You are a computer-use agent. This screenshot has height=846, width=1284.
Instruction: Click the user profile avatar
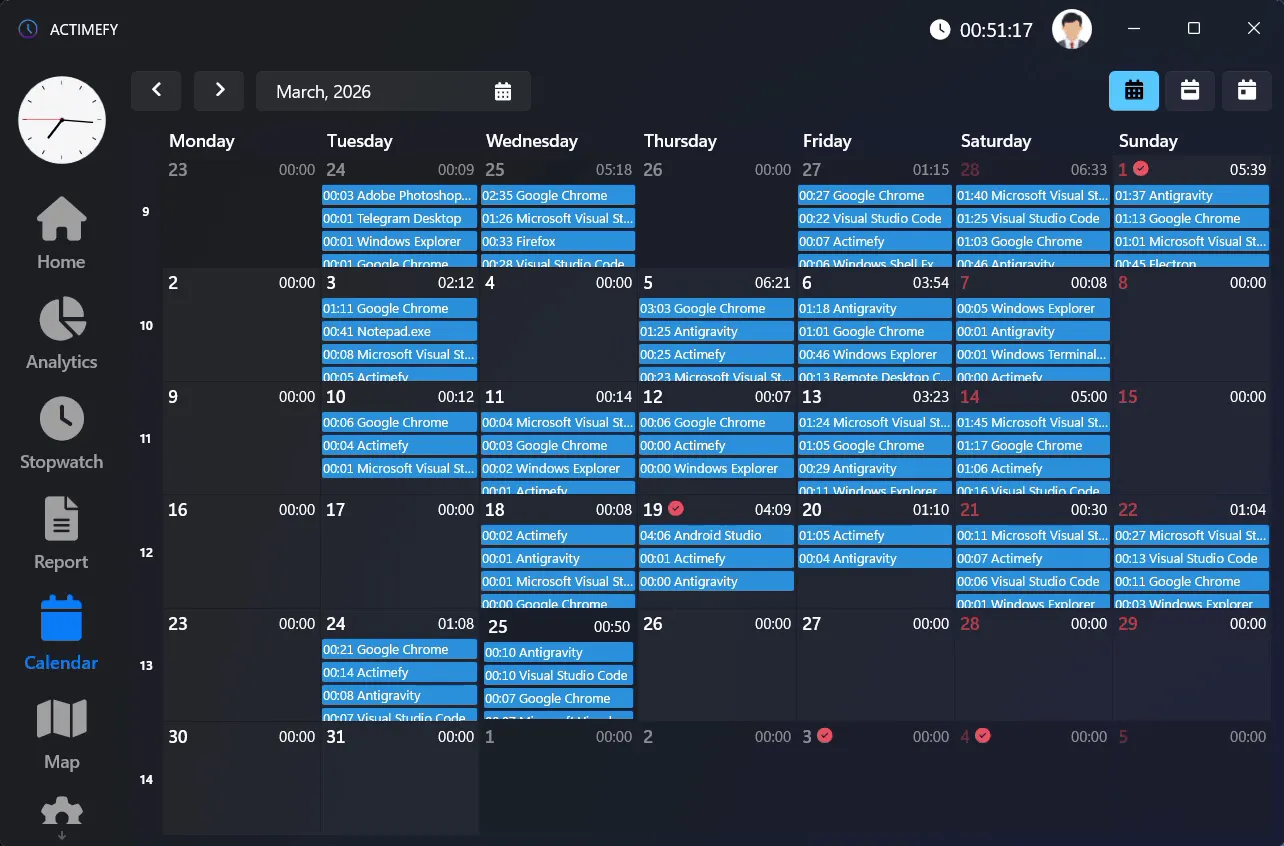coord(1071,29)
